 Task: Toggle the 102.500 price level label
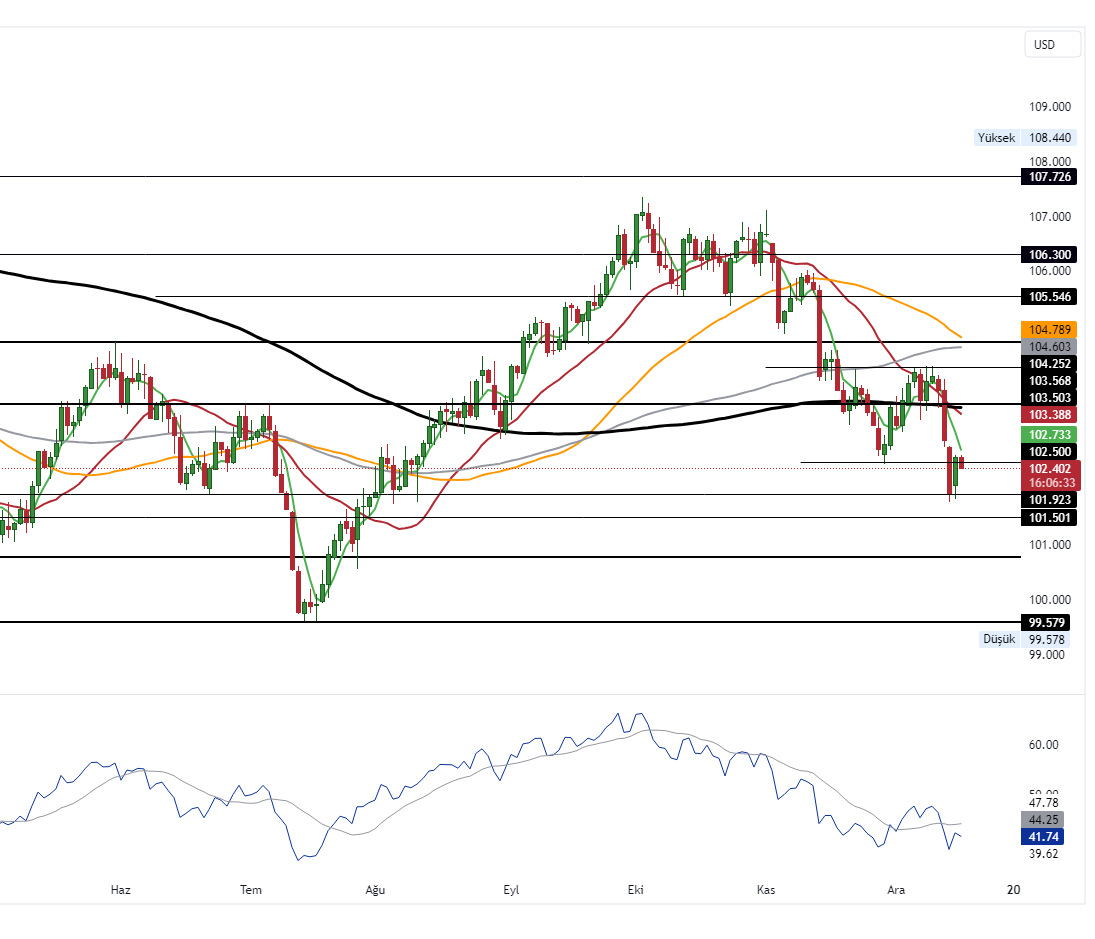pos(1047,452)
